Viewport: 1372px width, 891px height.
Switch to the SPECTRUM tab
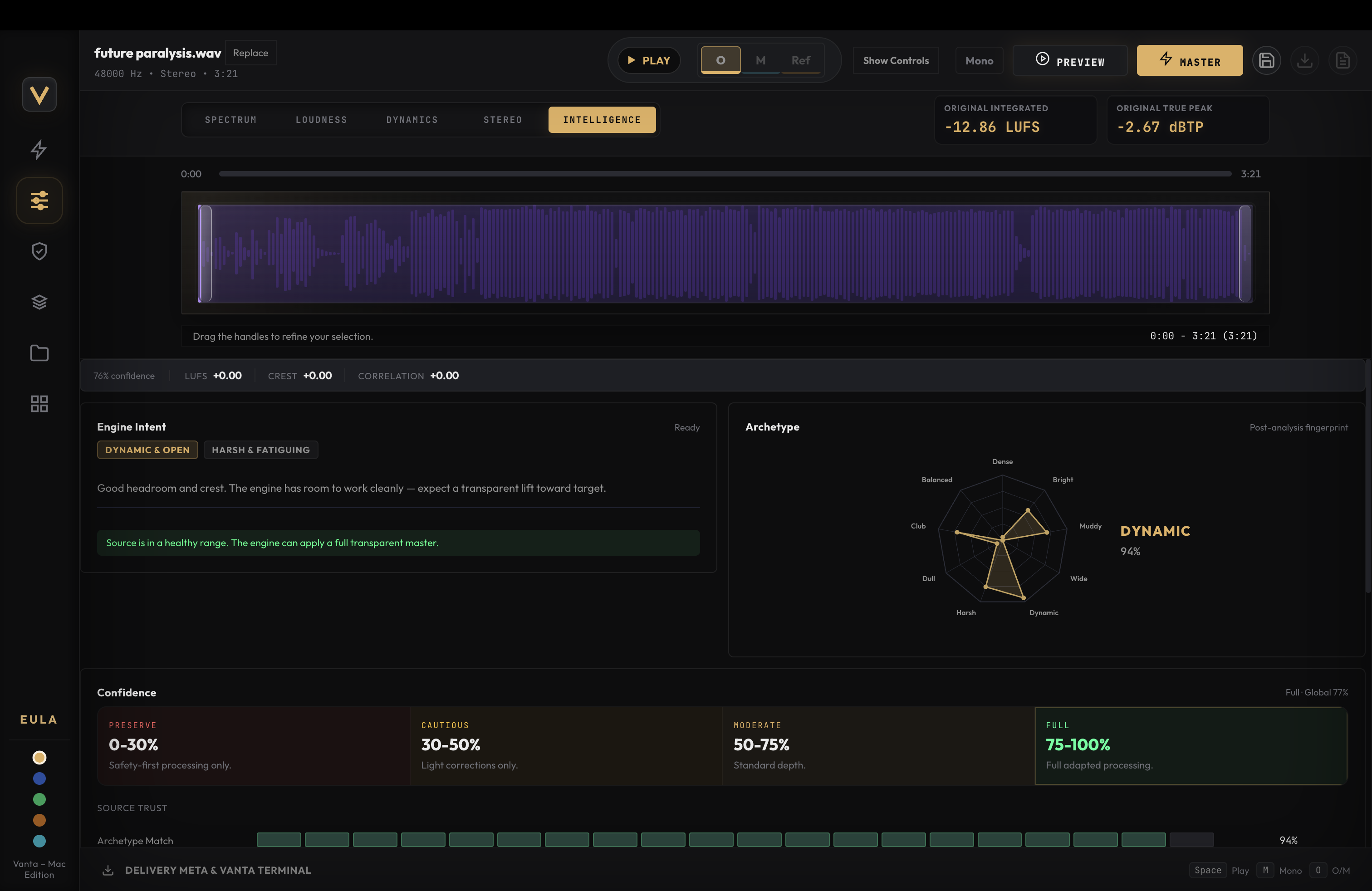(230, 119)
